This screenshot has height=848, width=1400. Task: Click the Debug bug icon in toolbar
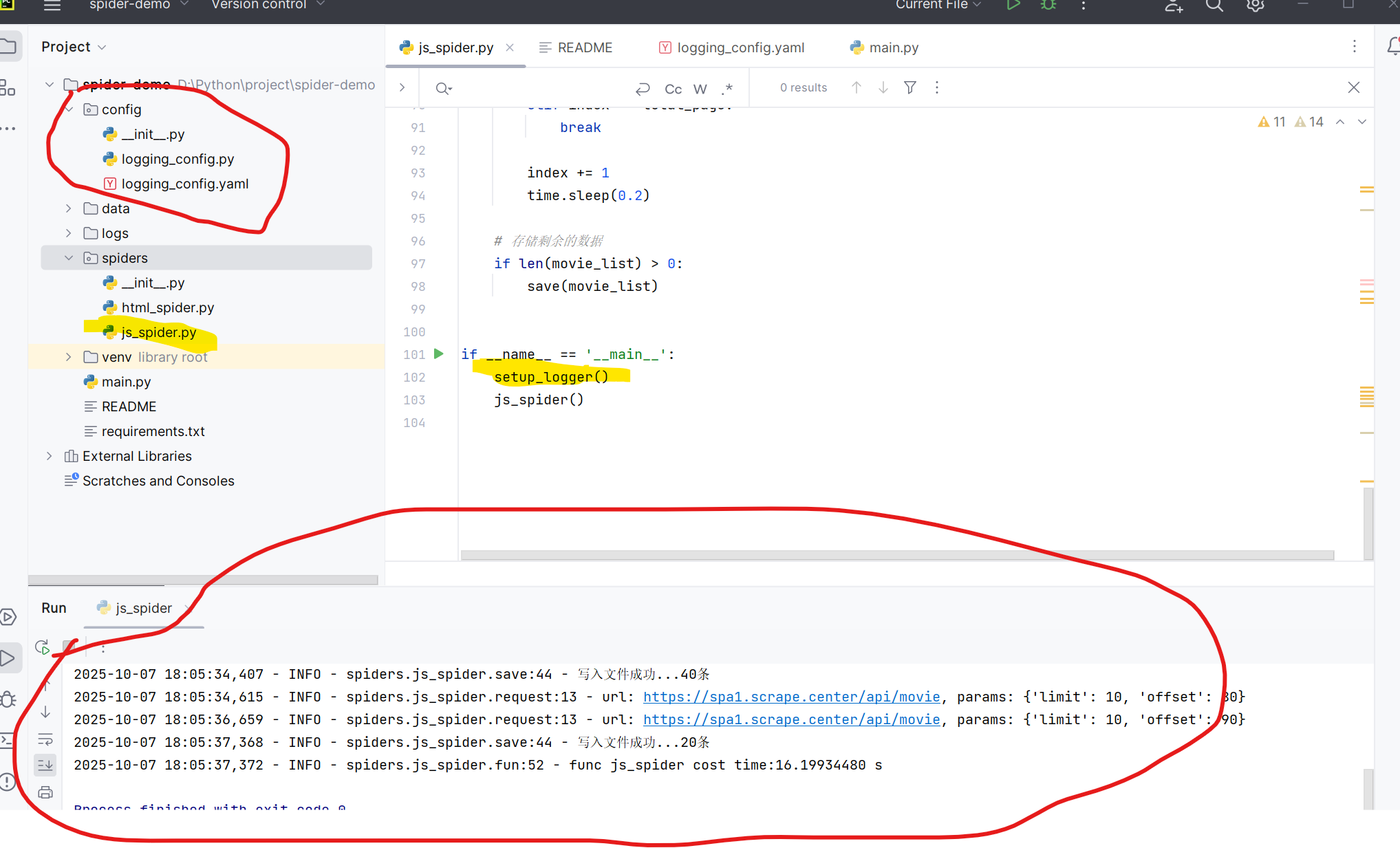coord(1048,6)
